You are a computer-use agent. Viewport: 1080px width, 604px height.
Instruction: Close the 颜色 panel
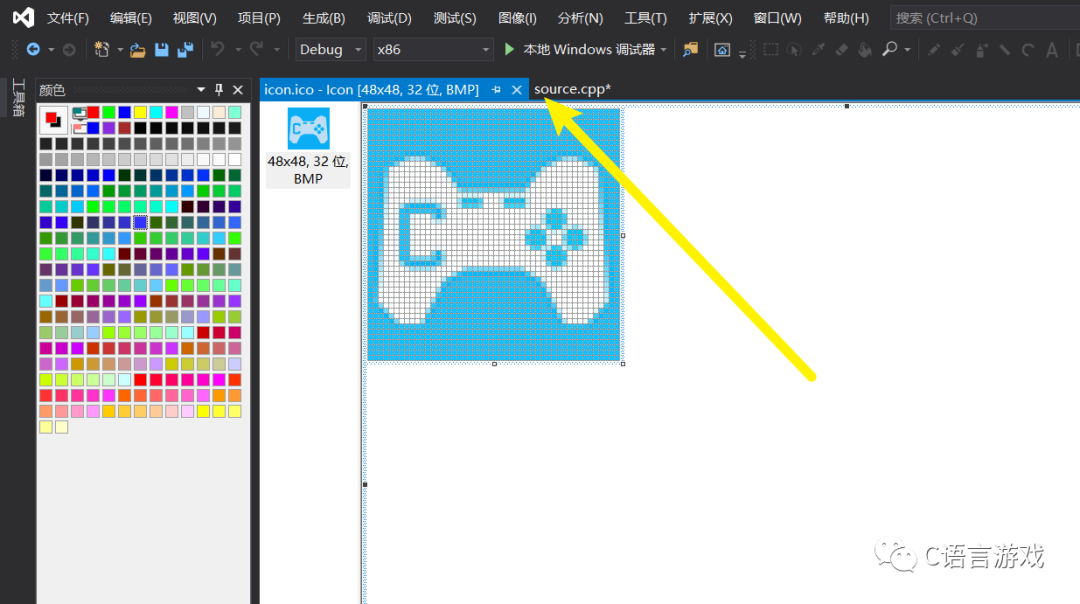[238, 90]
